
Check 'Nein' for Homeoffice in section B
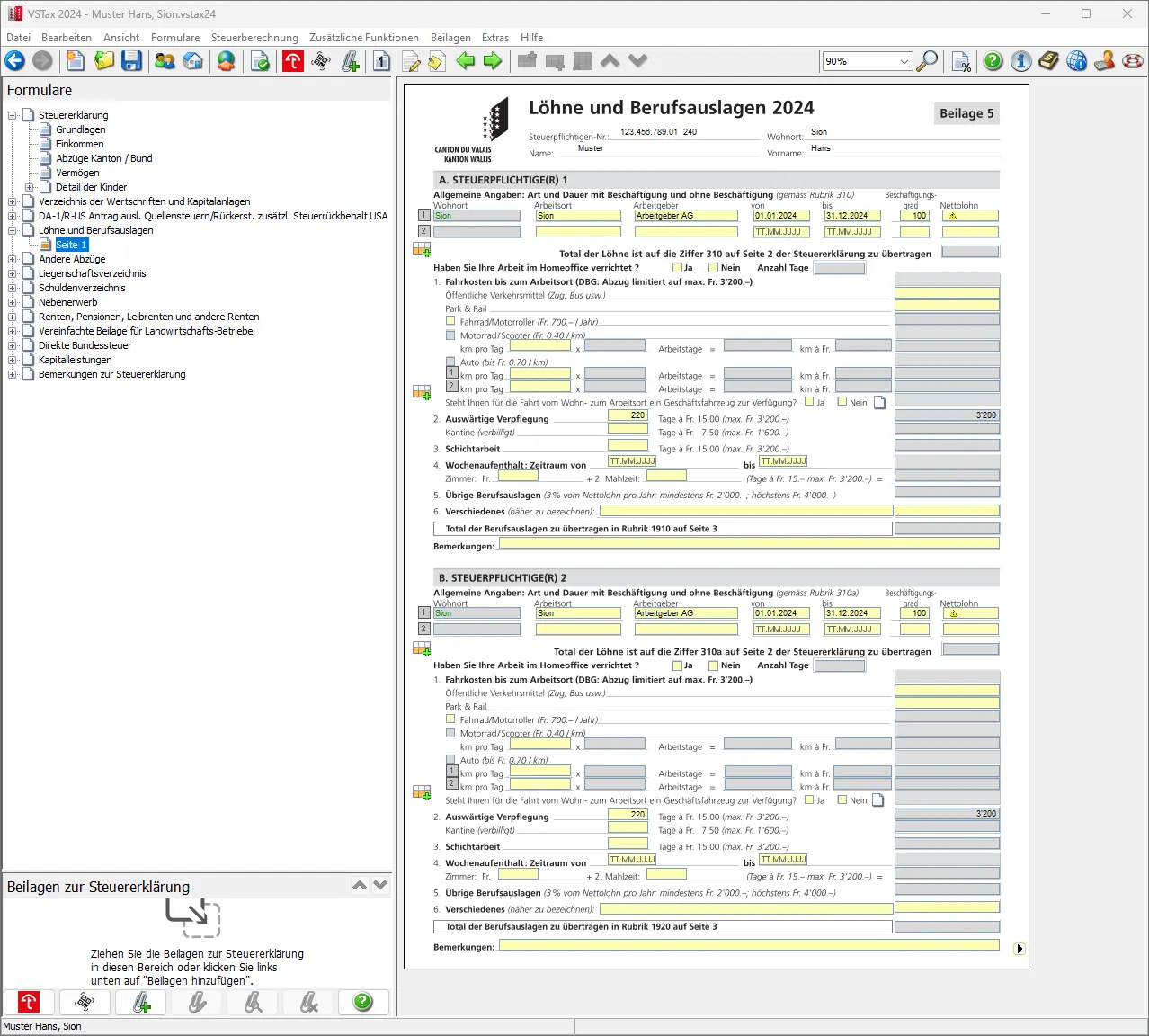coord(713,665)
